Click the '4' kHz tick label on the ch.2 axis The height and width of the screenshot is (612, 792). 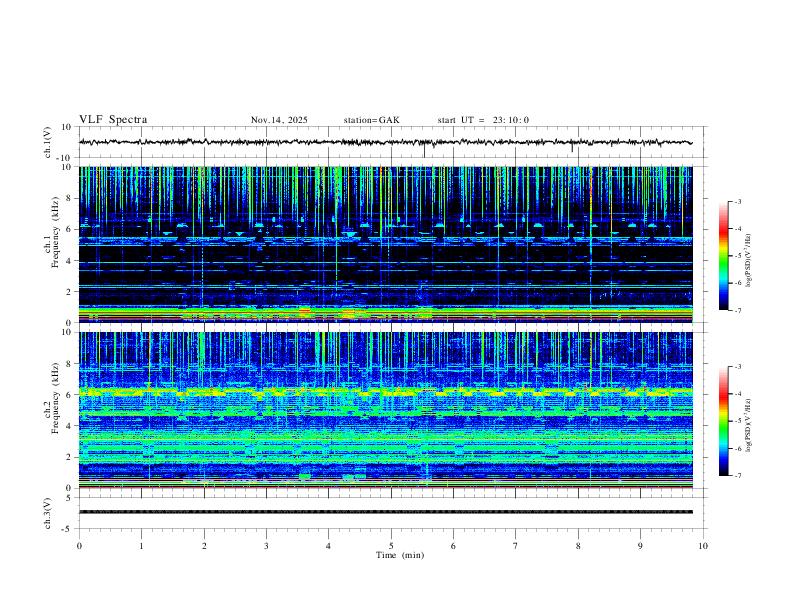coord(70,426)
